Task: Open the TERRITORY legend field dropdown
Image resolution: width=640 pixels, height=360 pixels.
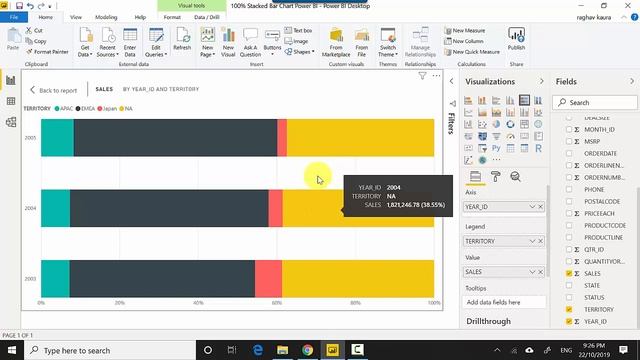Action: point(532,241)
